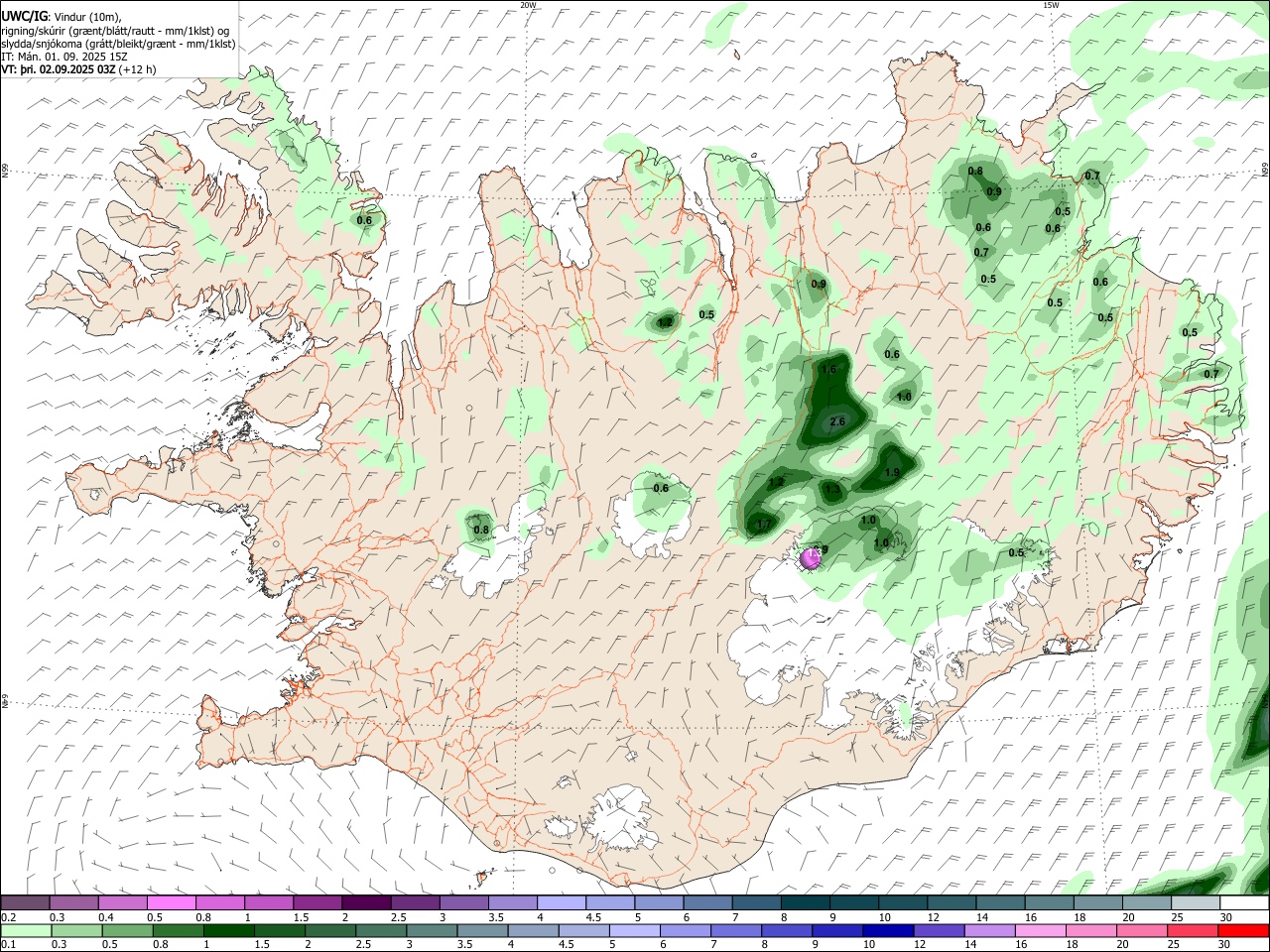
Task: Click the '0.2' label under the snow legend
Action: [8, 917]
